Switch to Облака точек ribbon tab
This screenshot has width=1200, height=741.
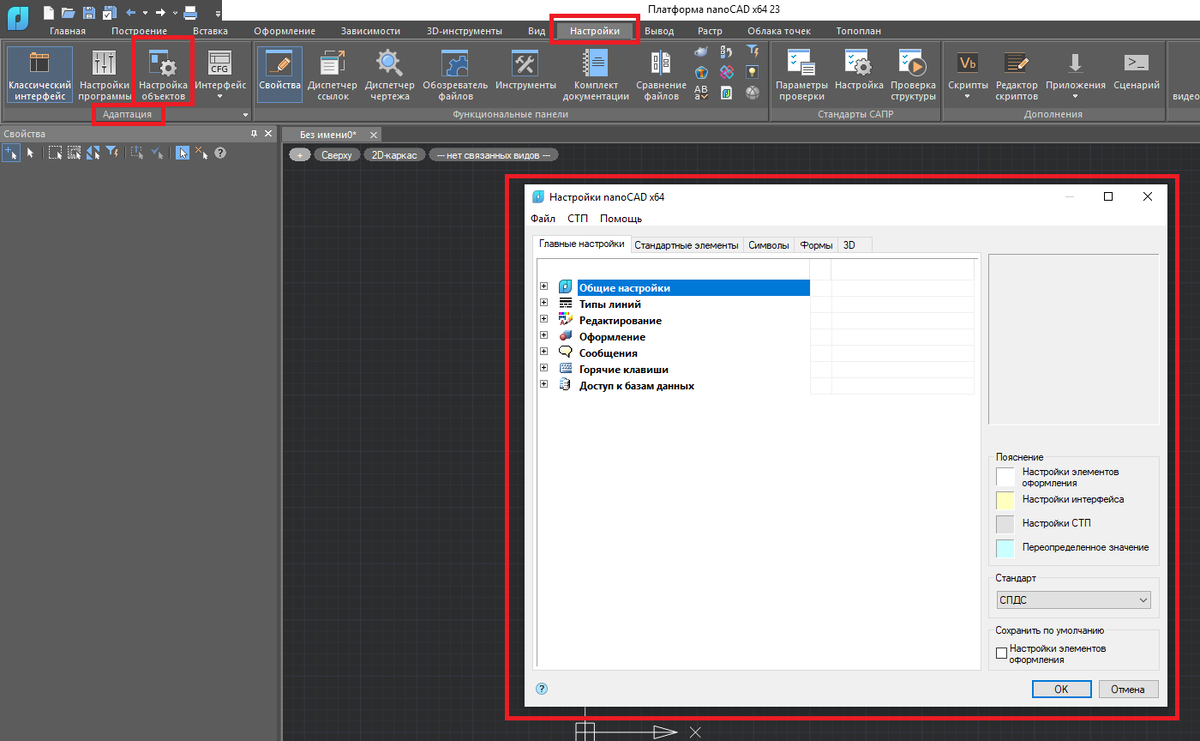(x=779, y=31)
